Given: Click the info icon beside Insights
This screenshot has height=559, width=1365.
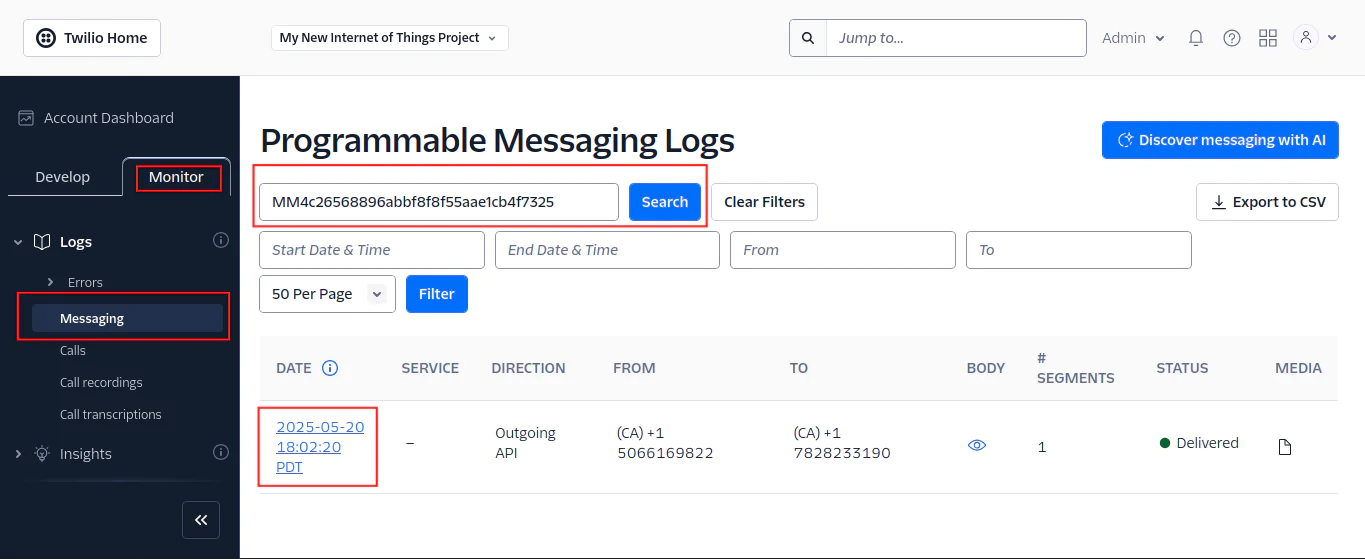Looking at the screenshot, I should [x=221, y=452].
